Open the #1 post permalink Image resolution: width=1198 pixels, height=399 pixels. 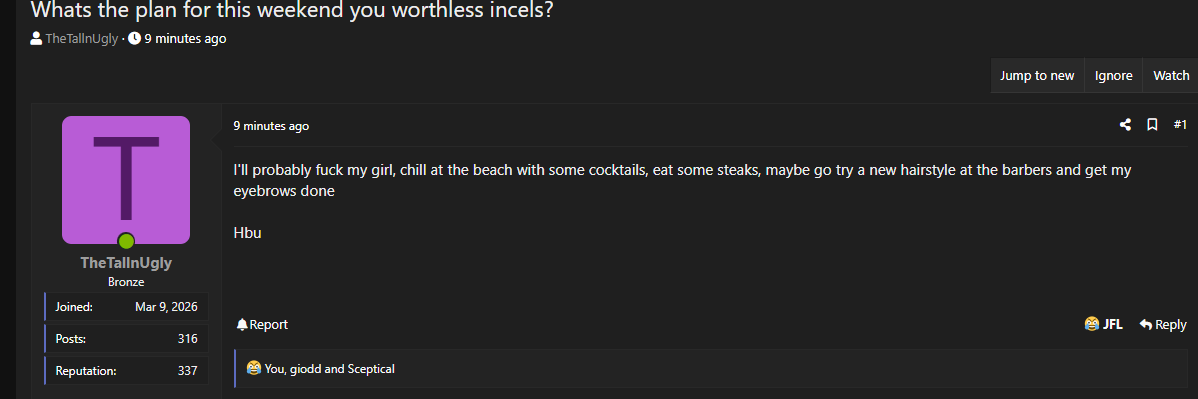[1180, 125]
